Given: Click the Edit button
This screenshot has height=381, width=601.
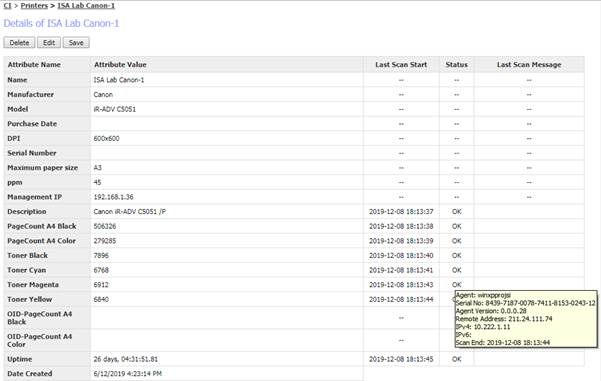Looking at the screenshot, I should (49, 43).
